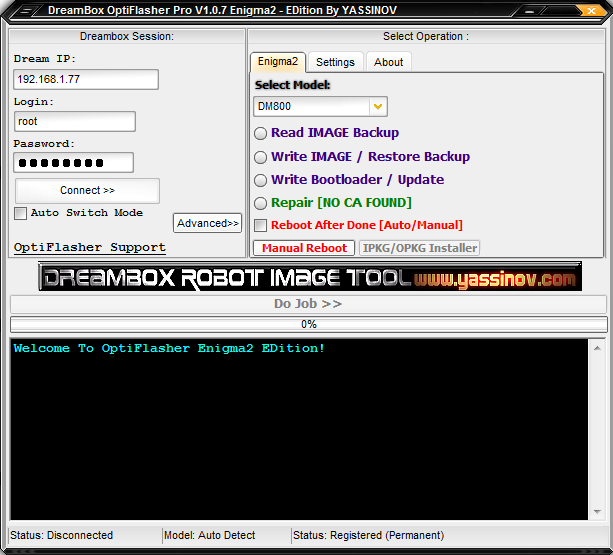Click Status: Registered (Permanent) entry

(x=369, y=535)
